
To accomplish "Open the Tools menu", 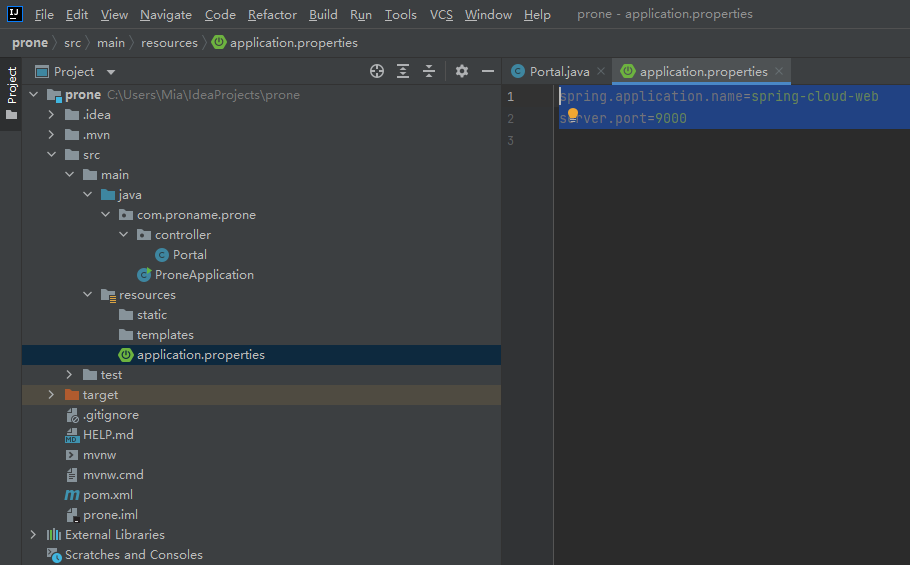I will (401, 15).
